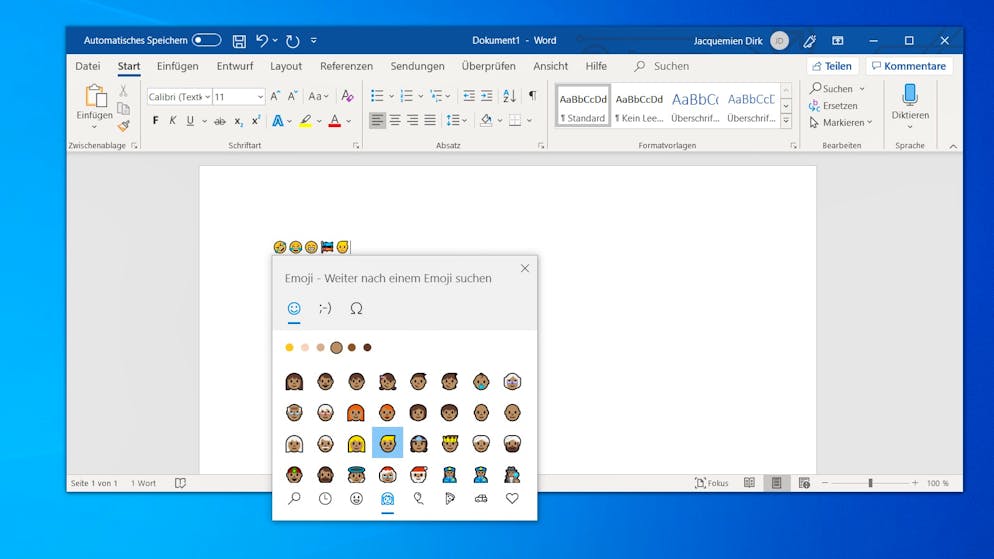The image size is (994, 559).
Task: Justify text alignment
Action: [430, 120]
